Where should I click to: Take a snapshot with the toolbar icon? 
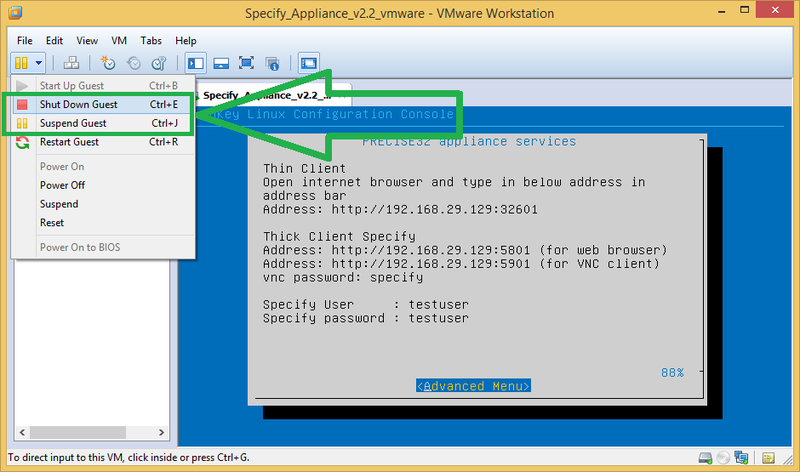tap(108, 63)
